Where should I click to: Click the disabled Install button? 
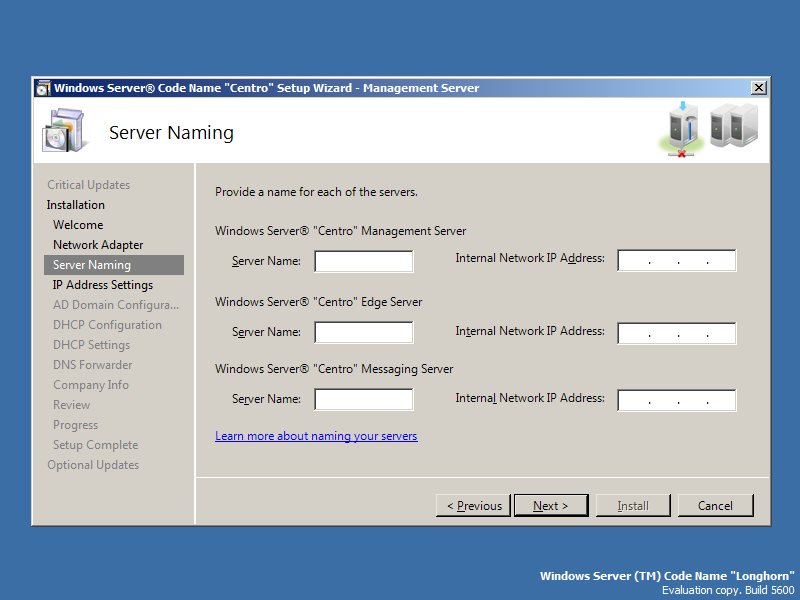[x=633, y=506]
